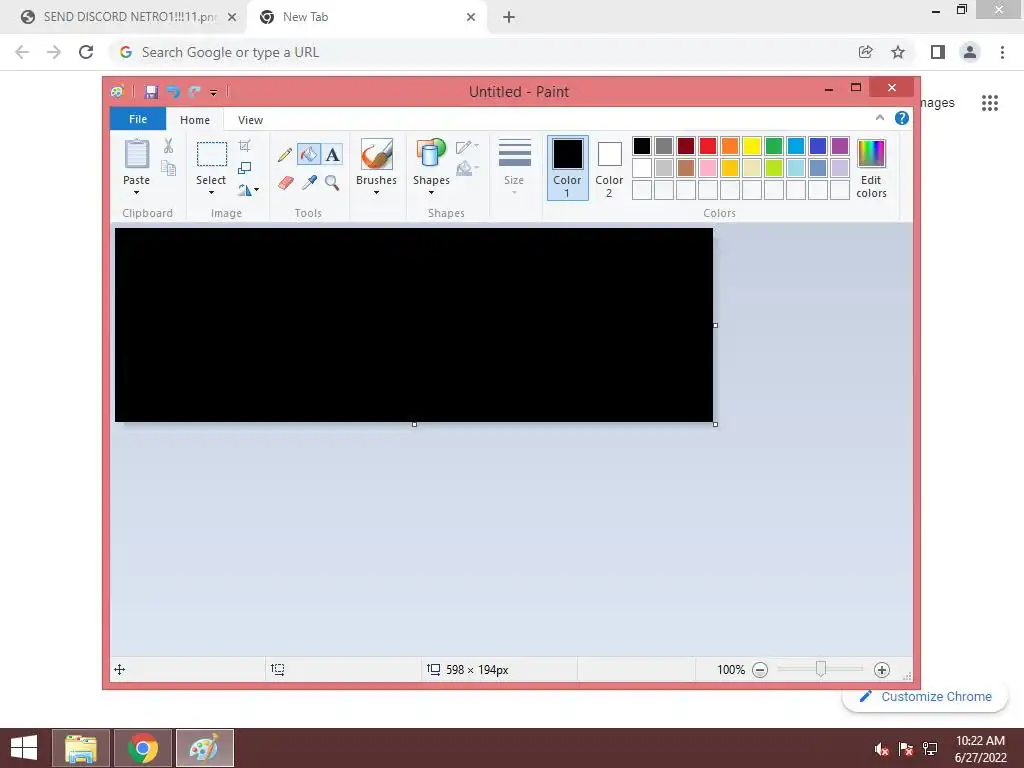1024x768 pixels.
Task: Select the Pencil tool in Paint
Action: click(284, 155)
